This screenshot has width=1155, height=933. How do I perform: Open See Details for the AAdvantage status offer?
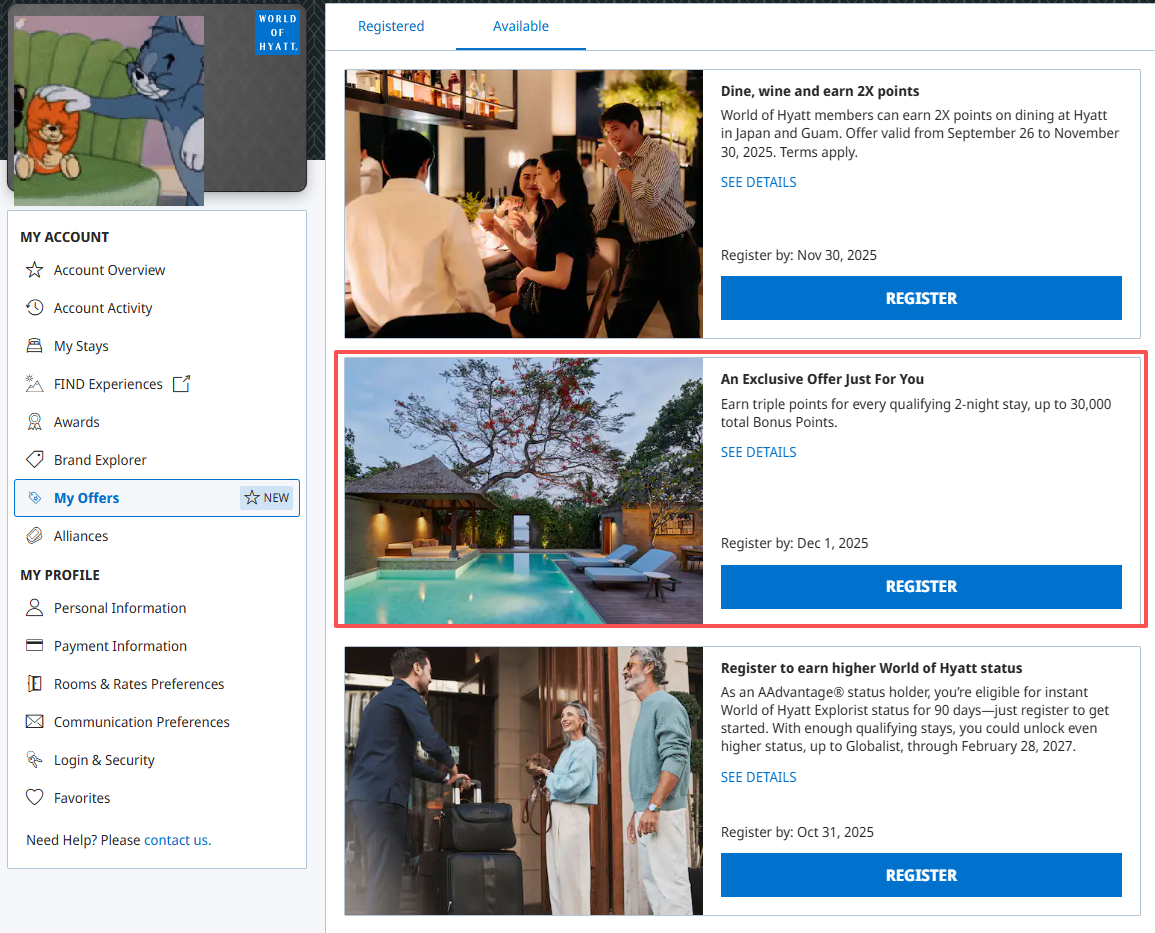click(759, 777)
